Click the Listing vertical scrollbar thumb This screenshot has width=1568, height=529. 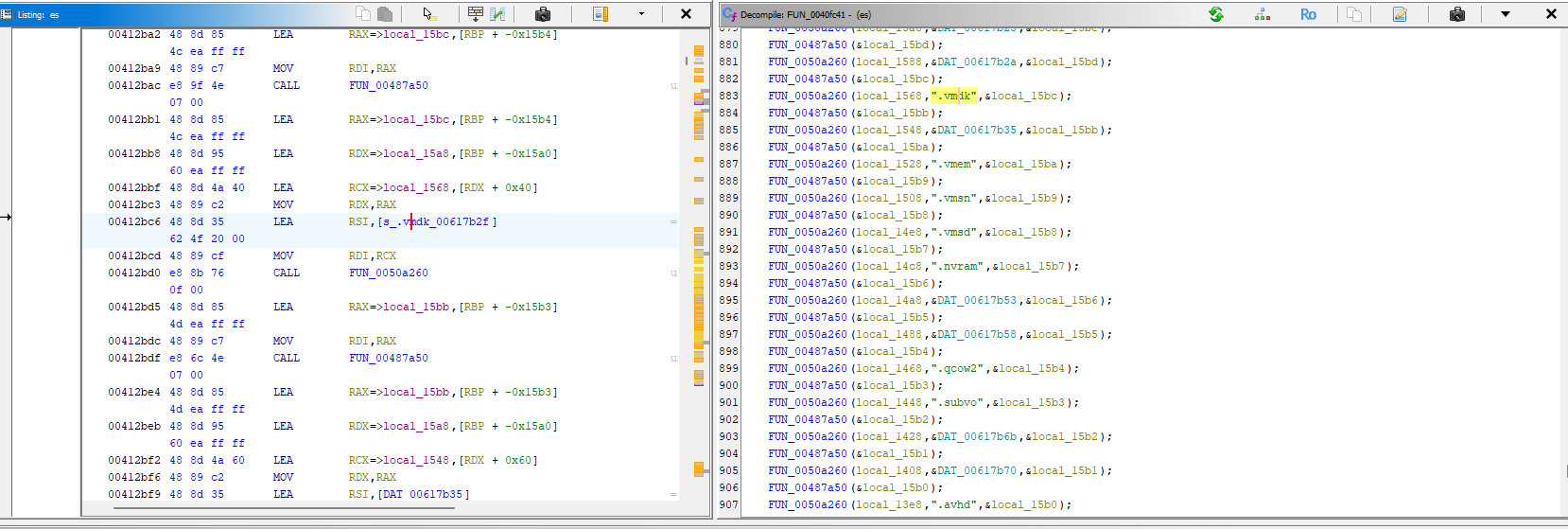(687, 62)
